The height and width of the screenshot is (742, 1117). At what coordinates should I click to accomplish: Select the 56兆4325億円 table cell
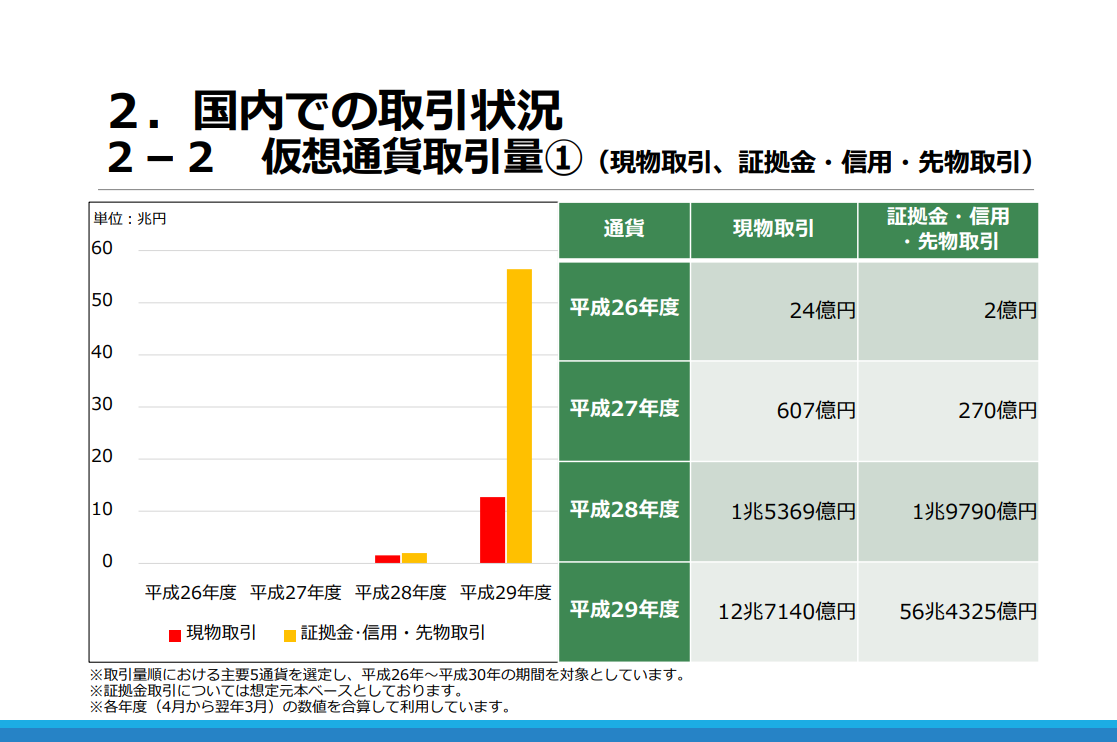coord(948,612)
